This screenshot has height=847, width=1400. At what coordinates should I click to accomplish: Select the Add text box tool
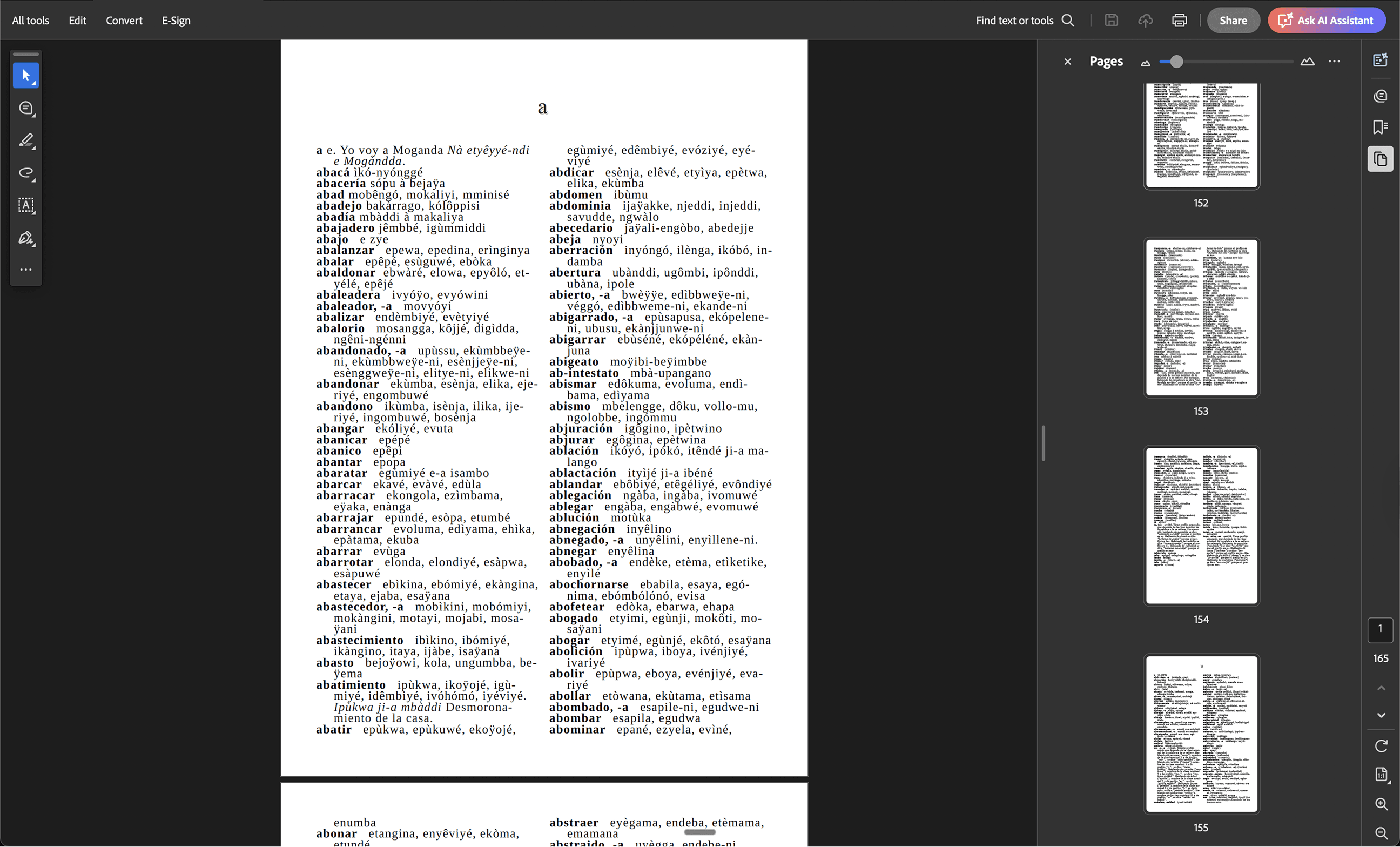(x=25, y=205)
